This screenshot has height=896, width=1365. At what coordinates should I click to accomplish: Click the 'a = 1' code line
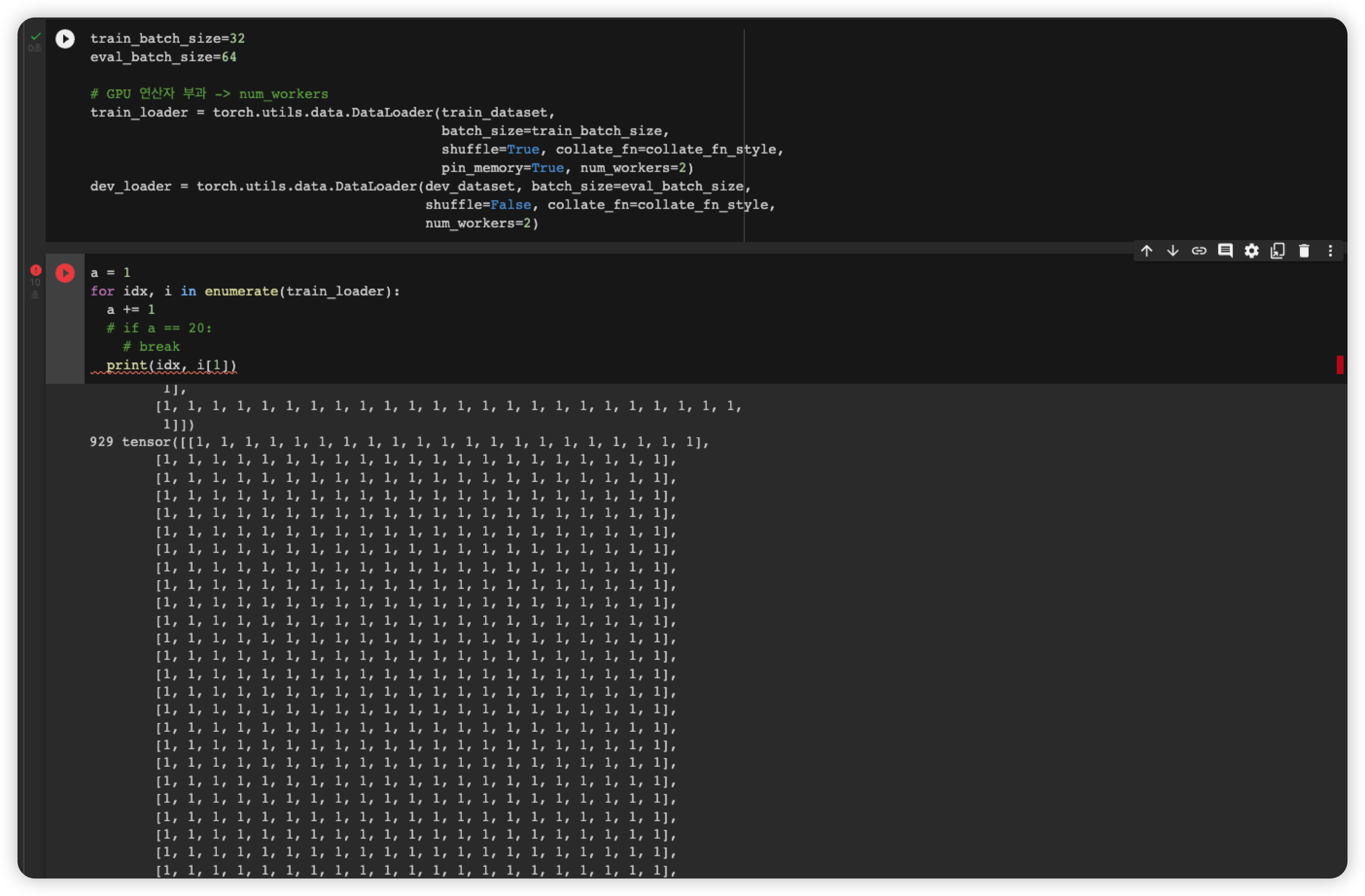click(111, 273)
